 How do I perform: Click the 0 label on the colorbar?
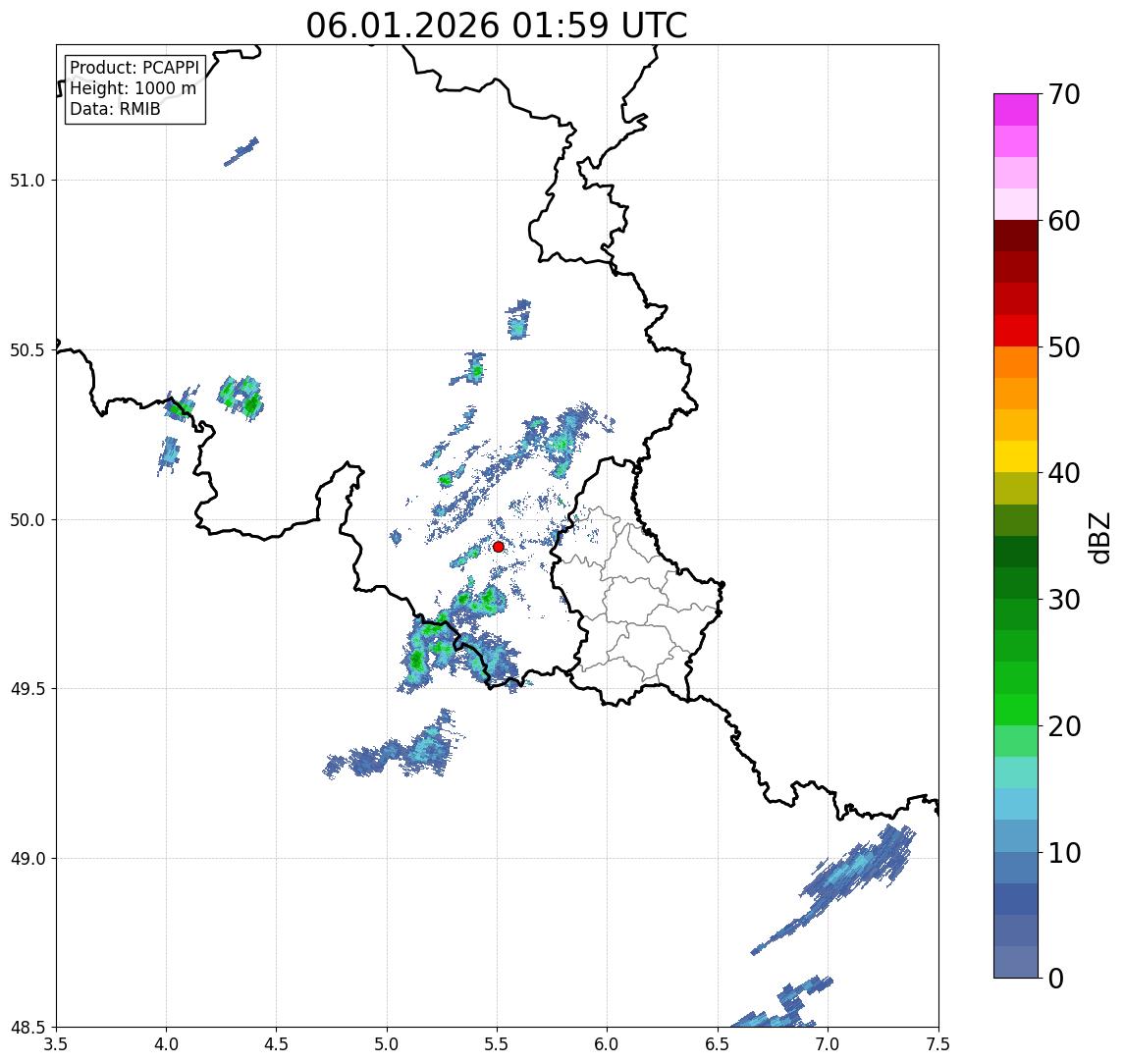(1056, 978)
